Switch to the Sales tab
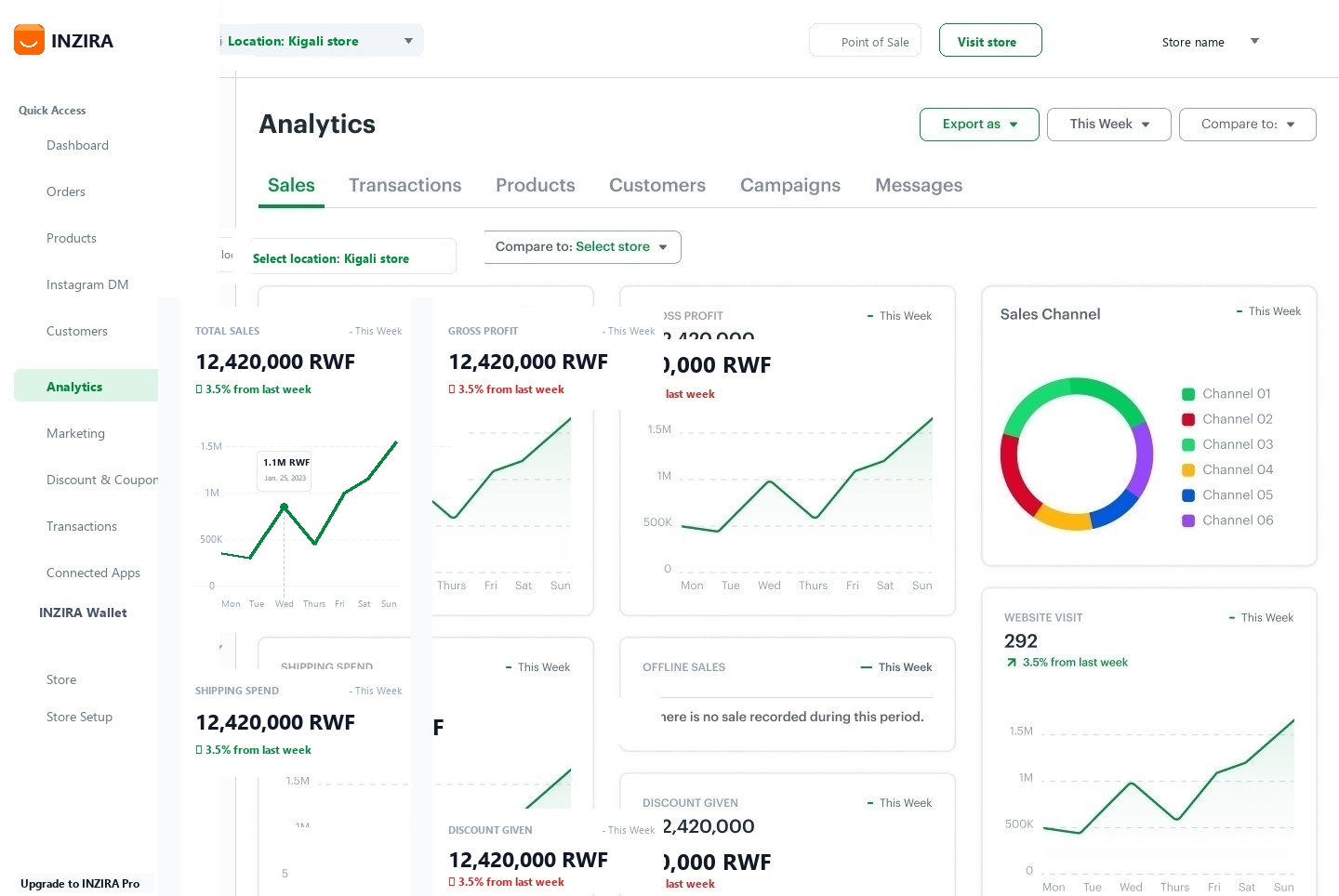Image resolution: width=1339 pixels, height=896 pixels. coord(291,186)
